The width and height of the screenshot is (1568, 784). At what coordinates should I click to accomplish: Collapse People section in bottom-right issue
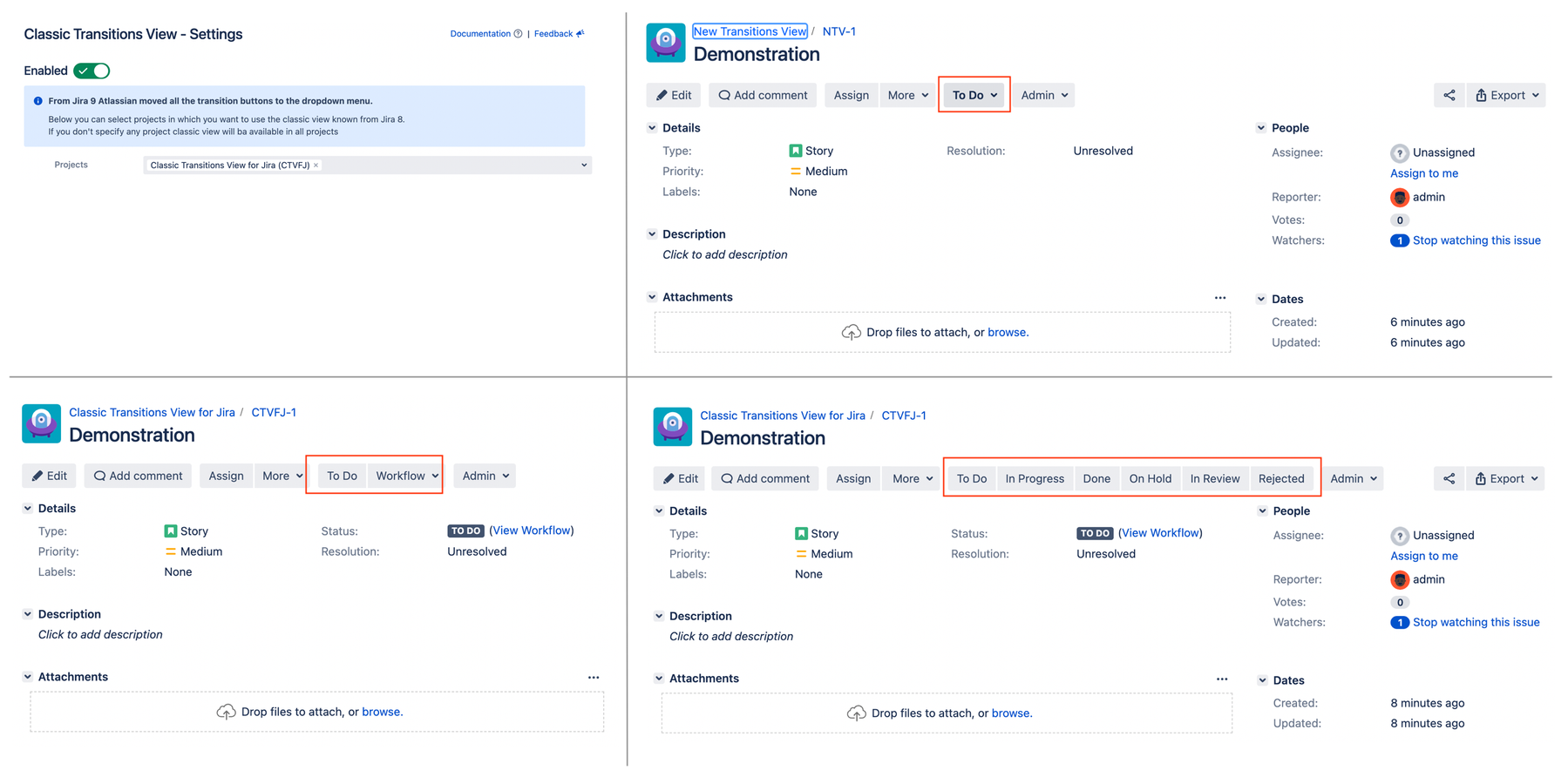(1262, 511)
